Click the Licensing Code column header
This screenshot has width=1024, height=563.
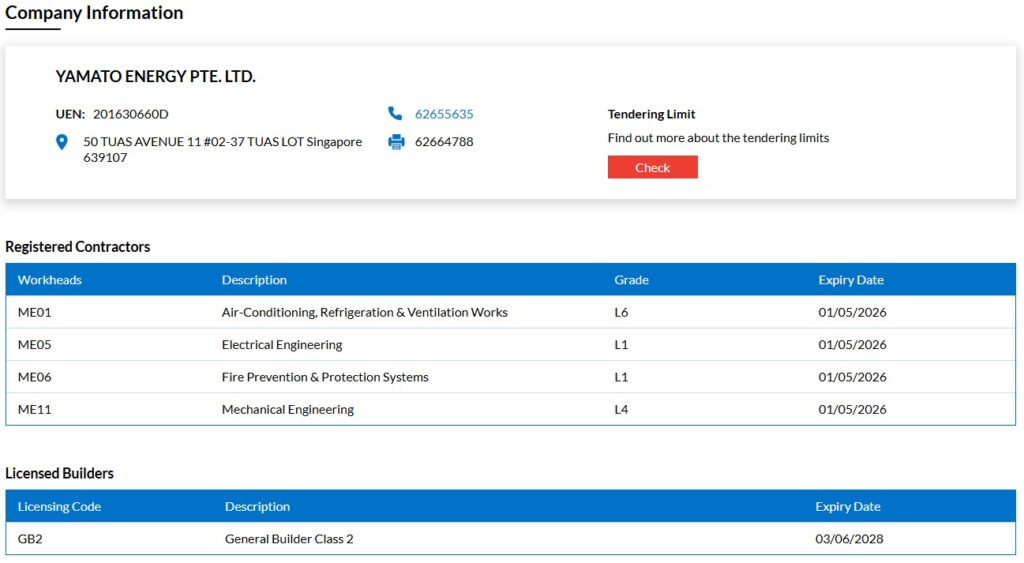click(x=59, y=507)
